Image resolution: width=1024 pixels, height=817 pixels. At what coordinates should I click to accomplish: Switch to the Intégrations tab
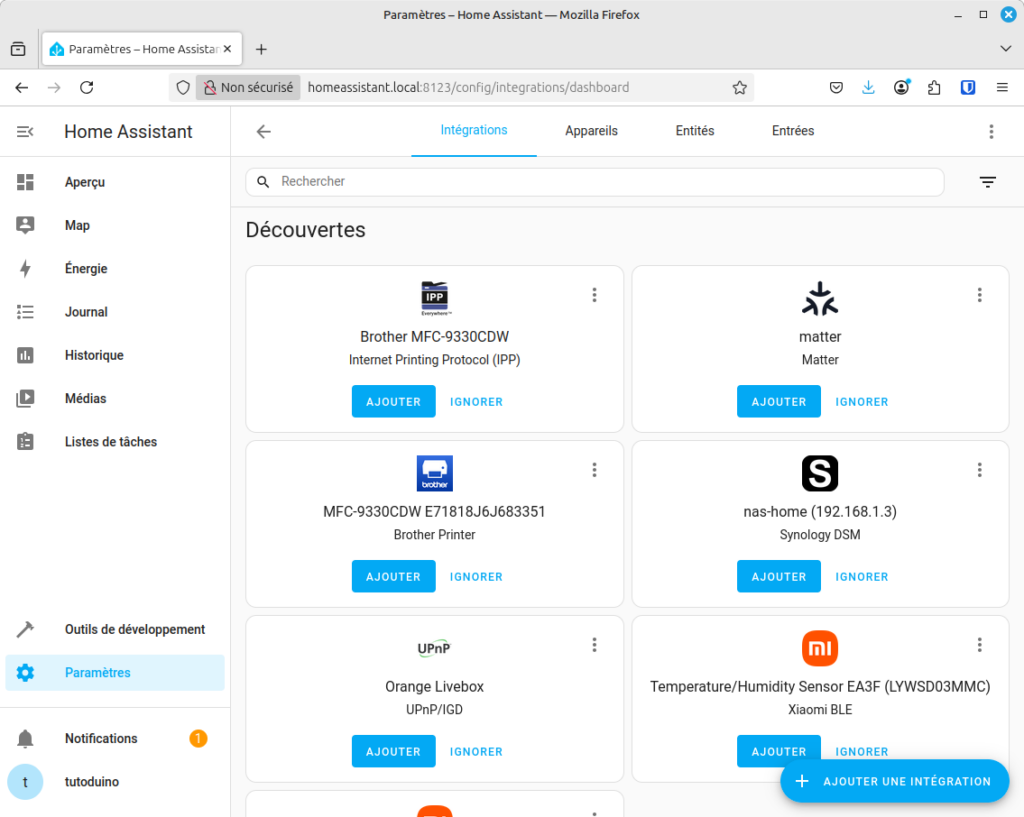(474, 131)
